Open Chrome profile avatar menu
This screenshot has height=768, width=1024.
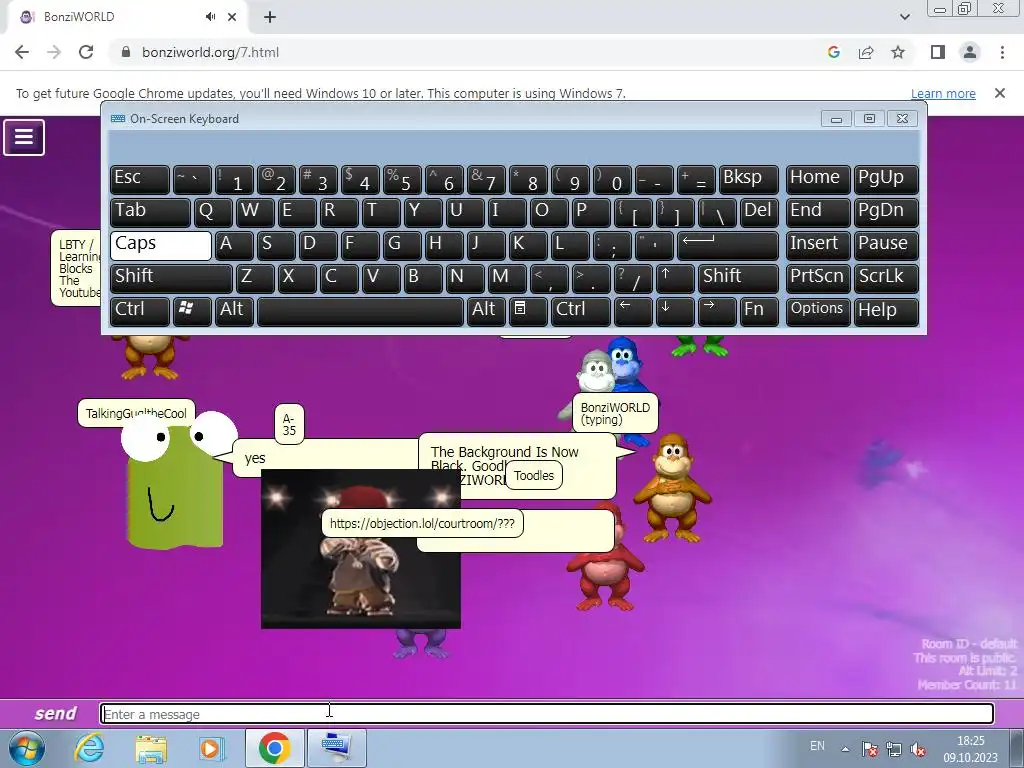970,52
